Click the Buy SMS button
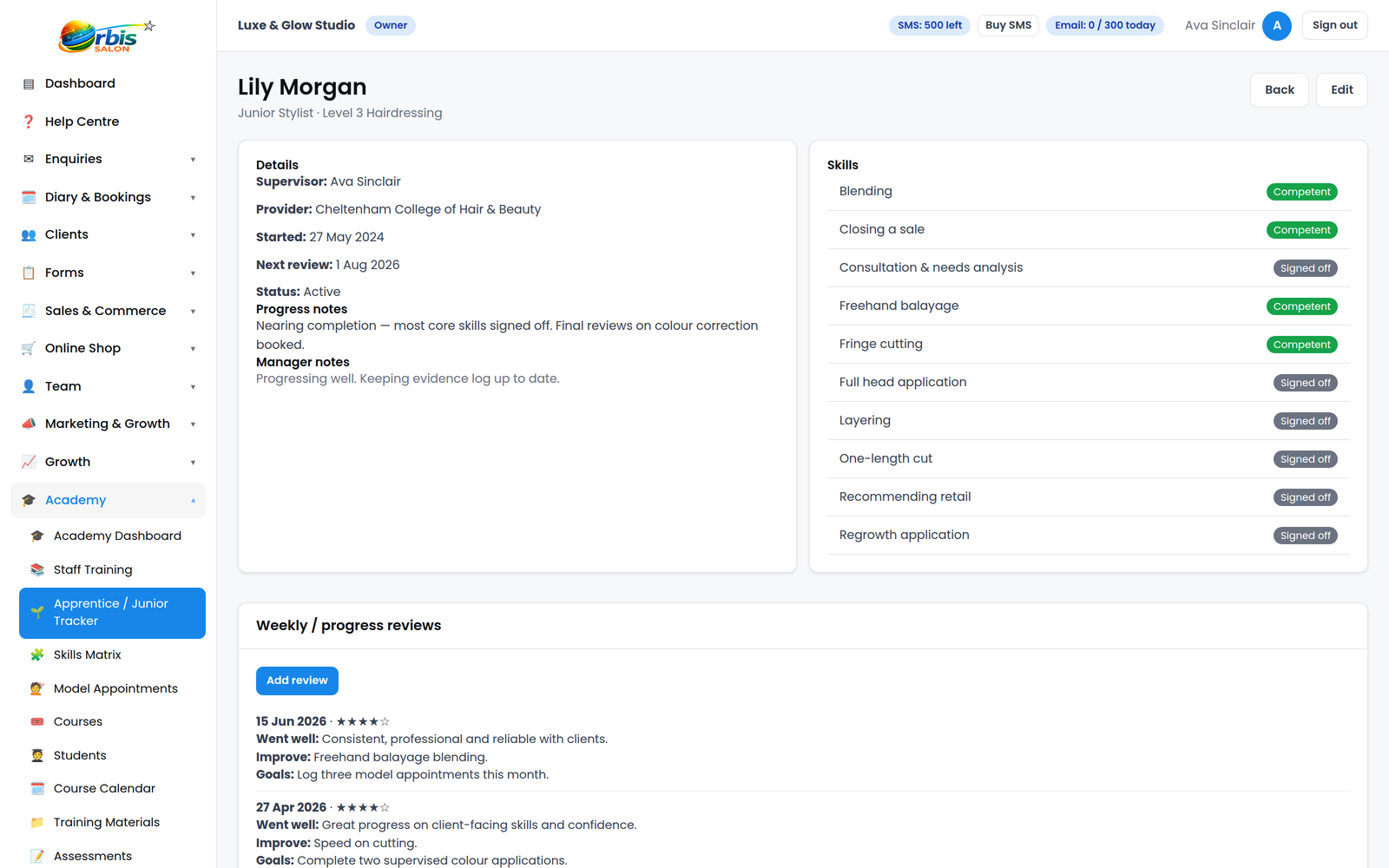Screen dimensions: 1389x868 pyautogui.click(x=1009, y=25)
